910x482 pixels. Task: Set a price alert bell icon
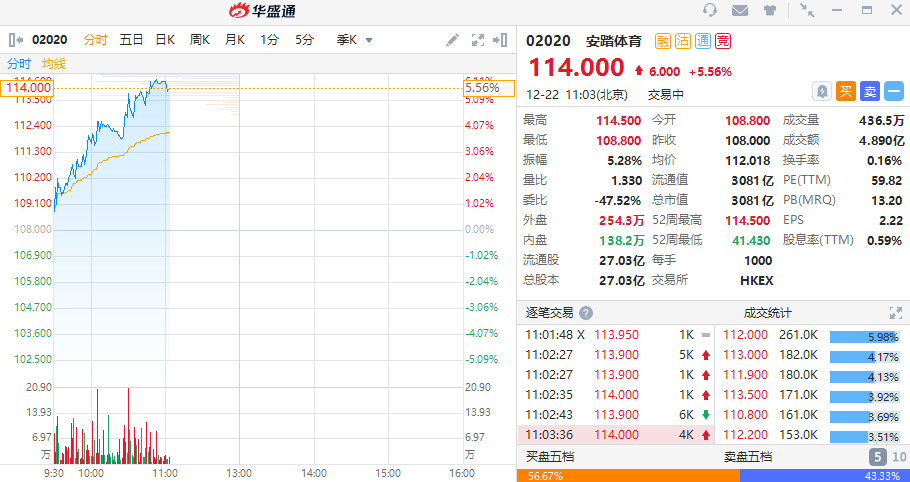(x=822, y=92)
